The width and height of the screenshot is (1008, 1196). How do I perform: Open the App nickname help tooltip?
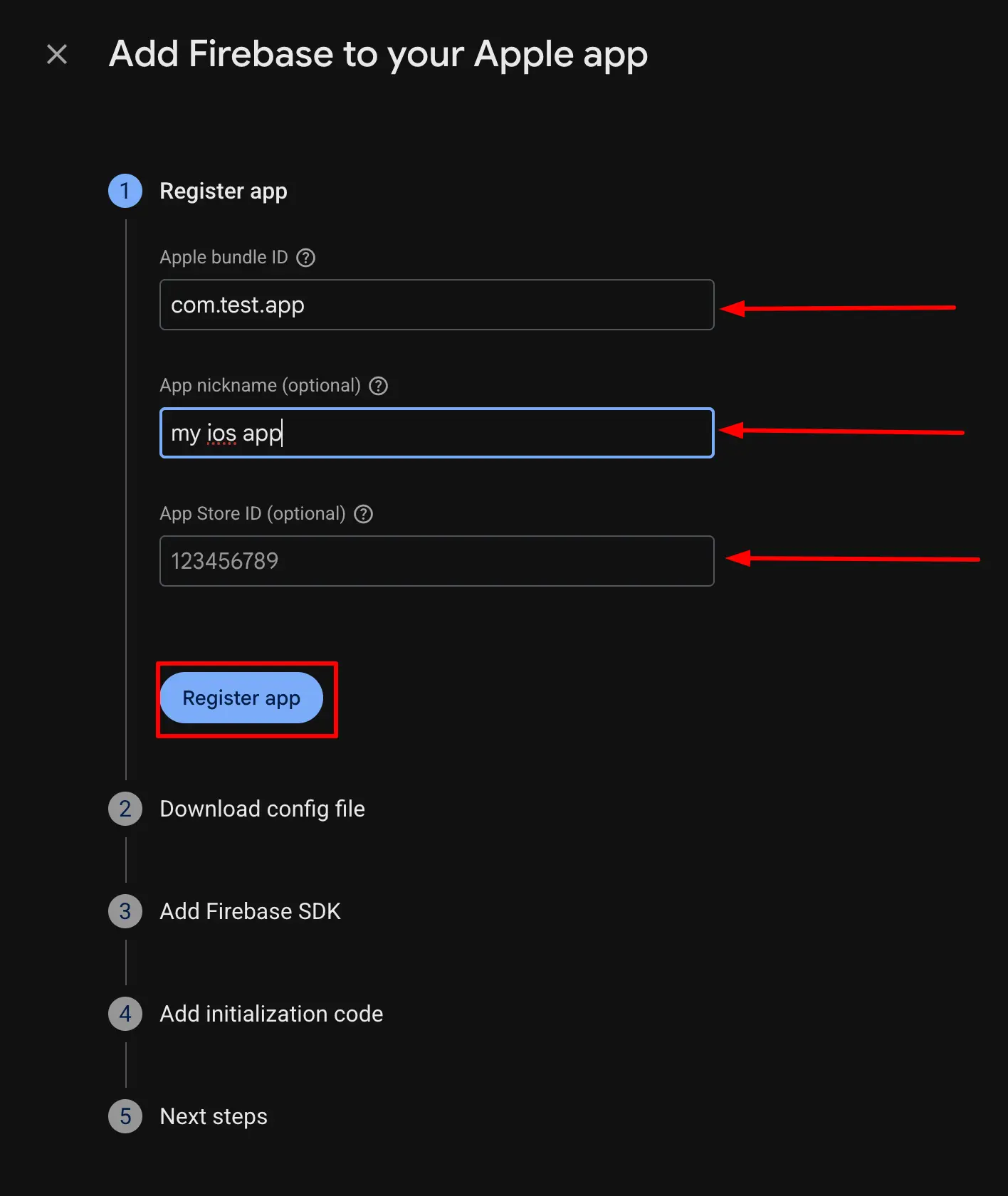tap(379, 385)
